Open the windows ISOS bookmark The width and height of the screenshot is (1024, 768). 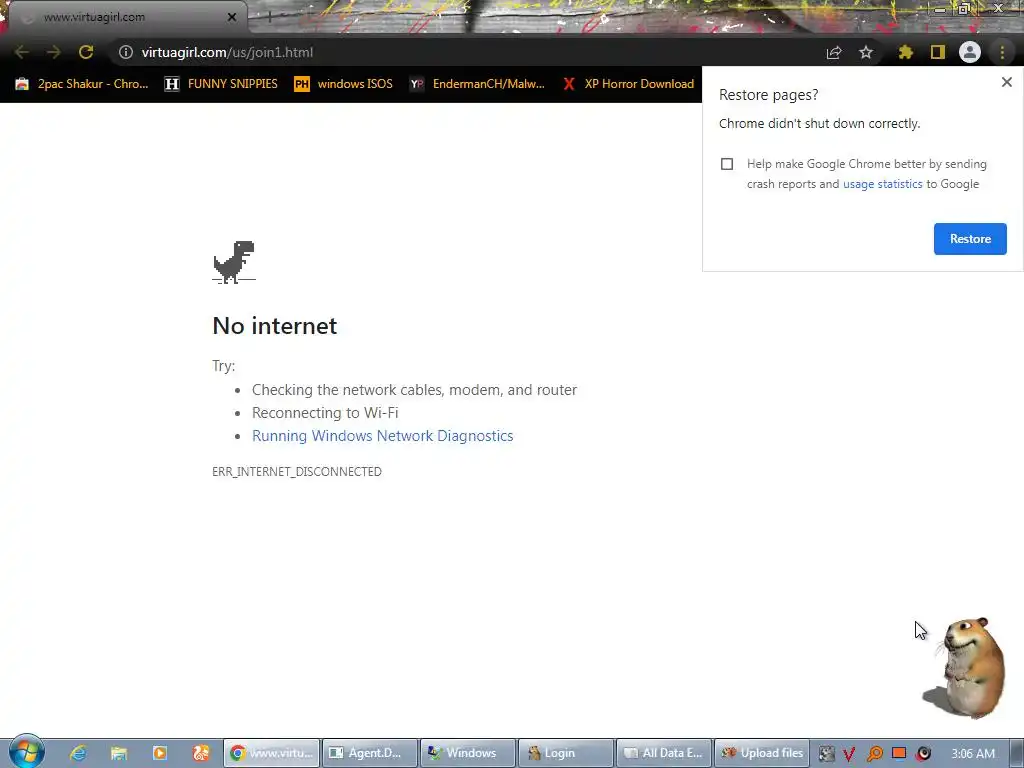point(344,84)
